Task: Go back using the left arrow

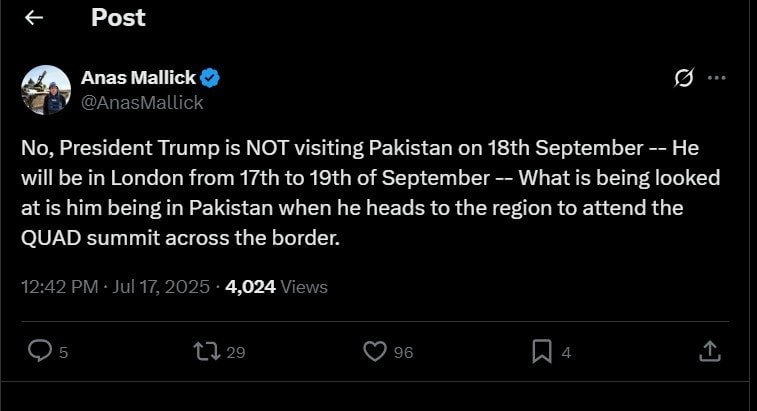Action: pyautogui.click(x=34, y=18)
